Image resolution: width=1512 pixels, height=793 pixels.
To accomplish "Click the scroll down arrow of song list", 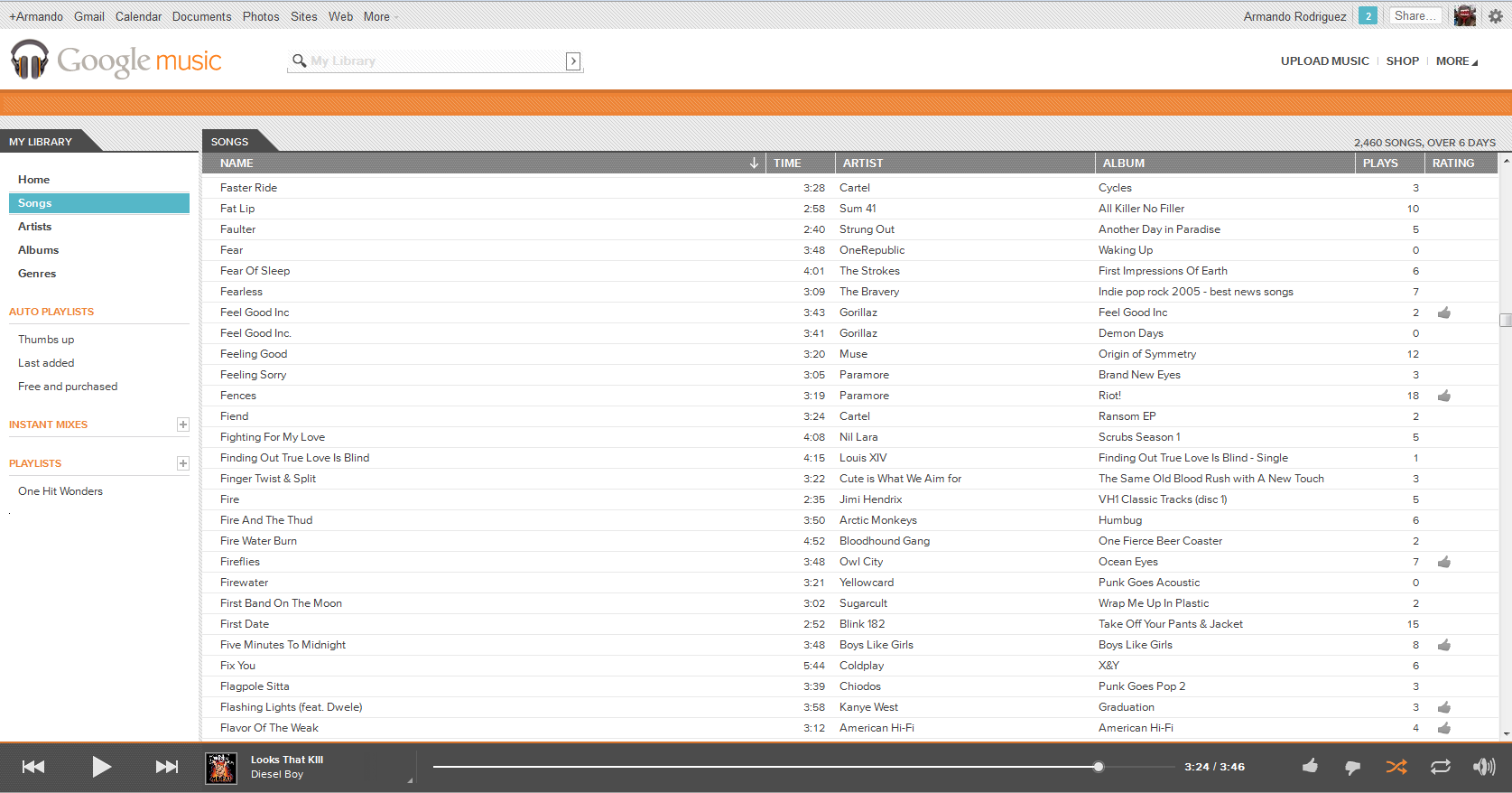I will (1506, 734).
